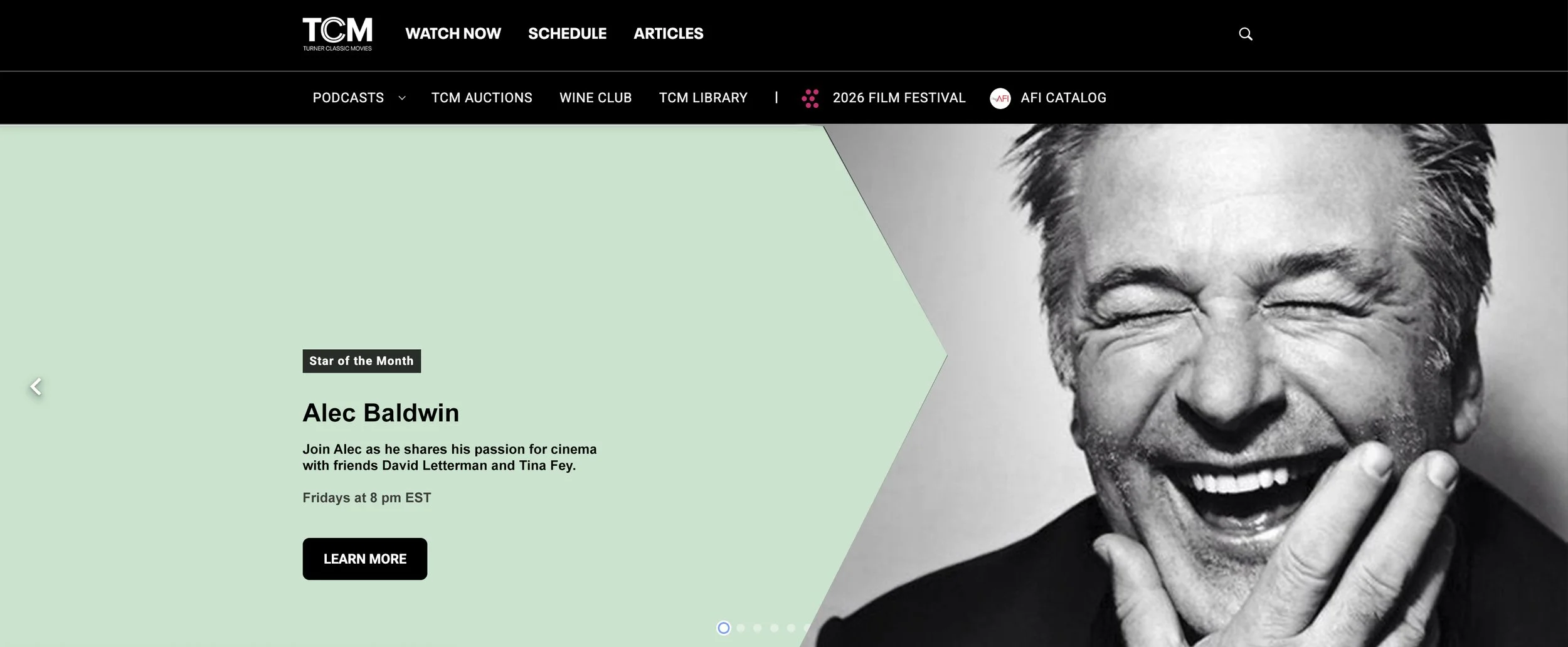Open the TCM Library link
The width and height of the screenshot is (1568, 647).
[x=703, y=98]
